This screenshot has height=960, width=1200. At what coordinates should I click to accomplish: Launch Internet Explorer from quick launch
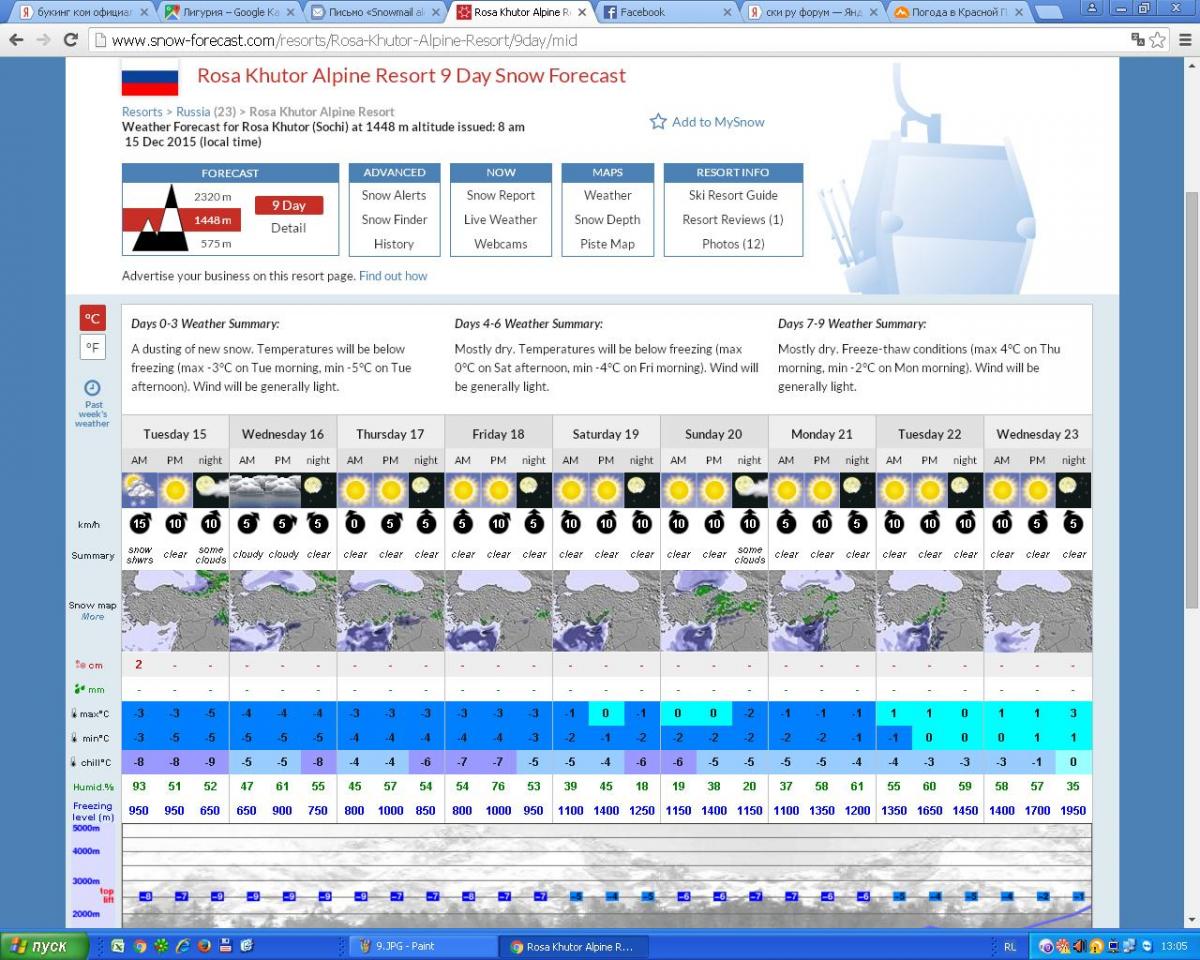pos(182,946)
